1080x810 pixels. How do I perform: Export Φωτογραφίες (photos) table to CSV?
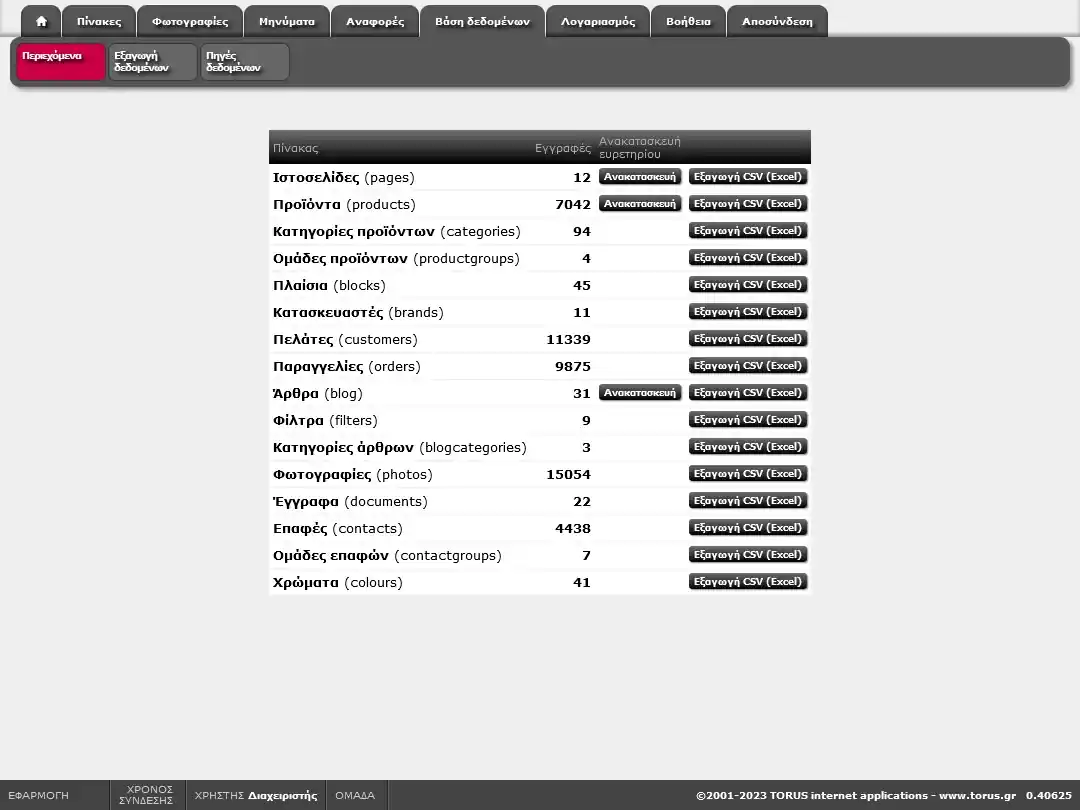pos(748,474)
